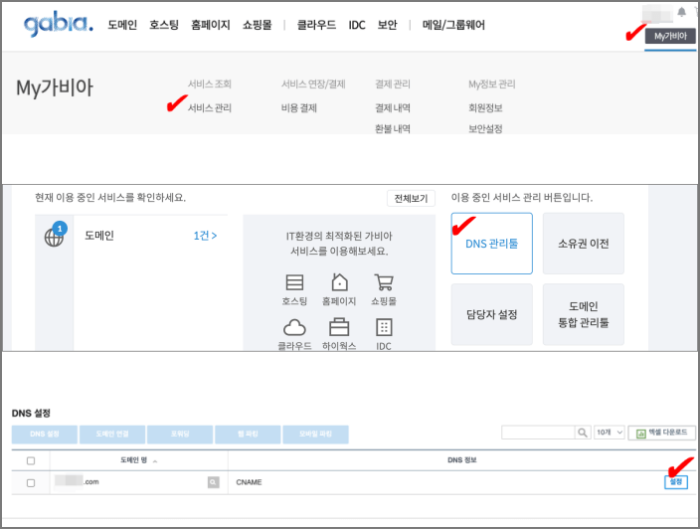
Task: Check the .com domain row checkbox
Action: tap(31, 483)
